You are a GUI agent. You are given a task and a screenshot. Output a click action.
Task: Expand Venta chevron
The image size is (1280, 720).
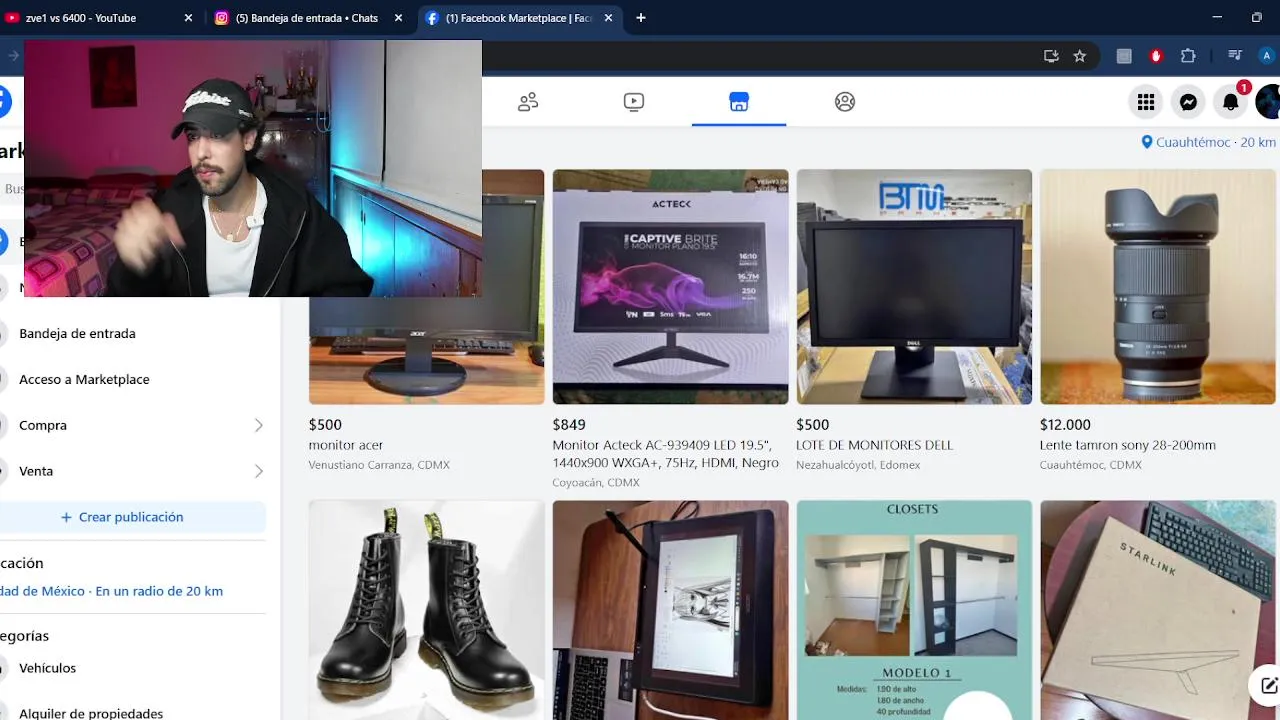click(x=258, y=471)
